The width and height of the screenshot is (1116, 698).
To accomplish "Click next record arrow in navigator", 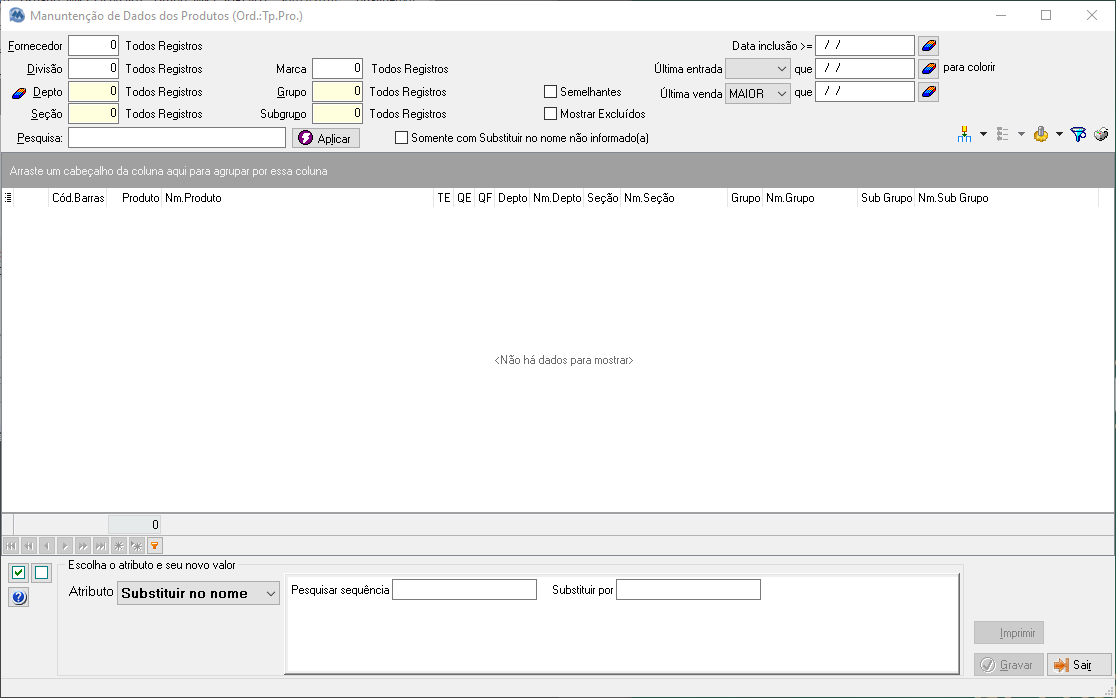I will click(65, 546).
